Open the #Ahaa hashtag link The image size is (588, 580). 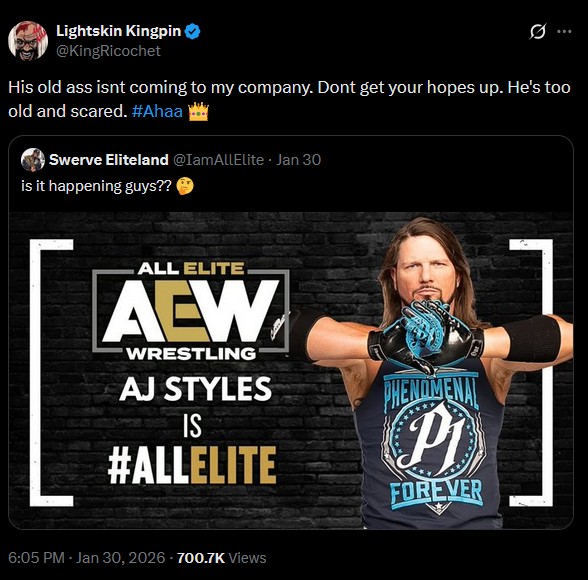click(x=157, y=111)
